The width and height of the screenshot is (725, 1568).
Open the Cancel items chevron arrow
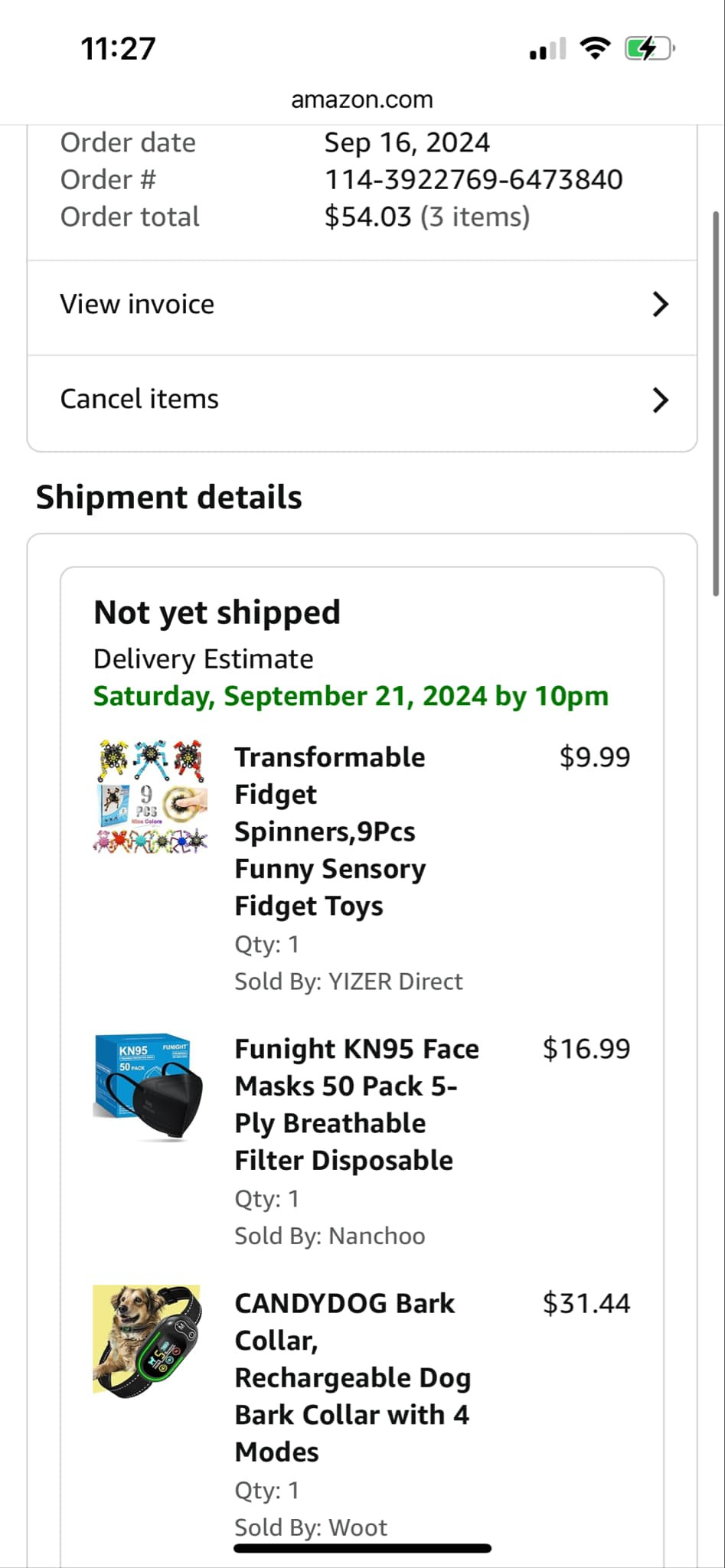click(x=660, y=400)
